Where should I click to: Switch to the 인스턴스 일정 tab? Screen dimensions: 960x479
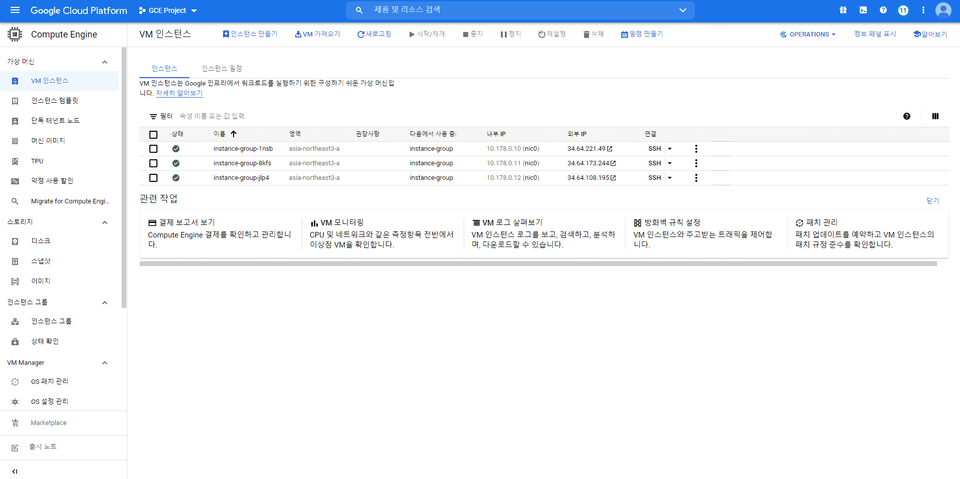pos(222,69)
